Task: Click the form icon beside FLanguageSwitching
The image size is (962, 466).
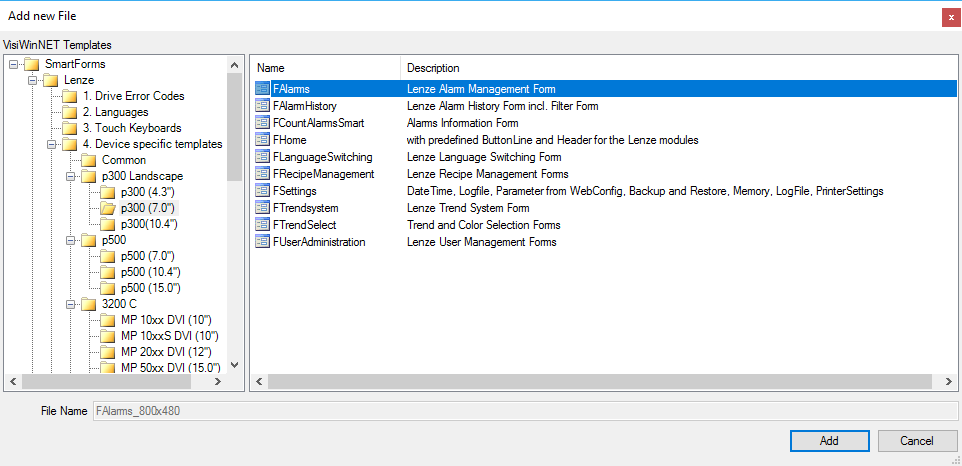Action: (263, 157)
